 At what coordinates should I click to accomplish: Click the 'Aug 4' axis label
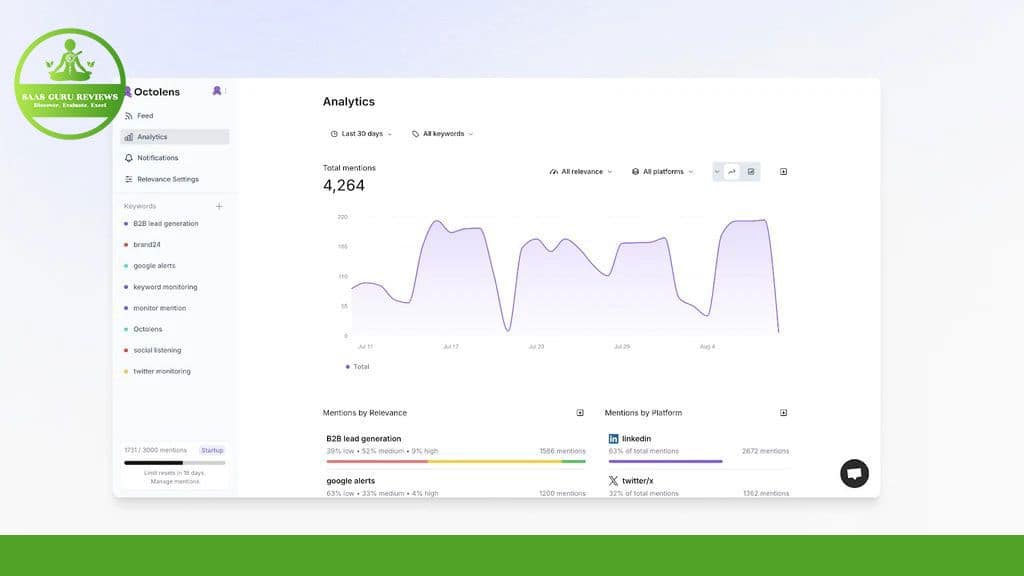707,347
